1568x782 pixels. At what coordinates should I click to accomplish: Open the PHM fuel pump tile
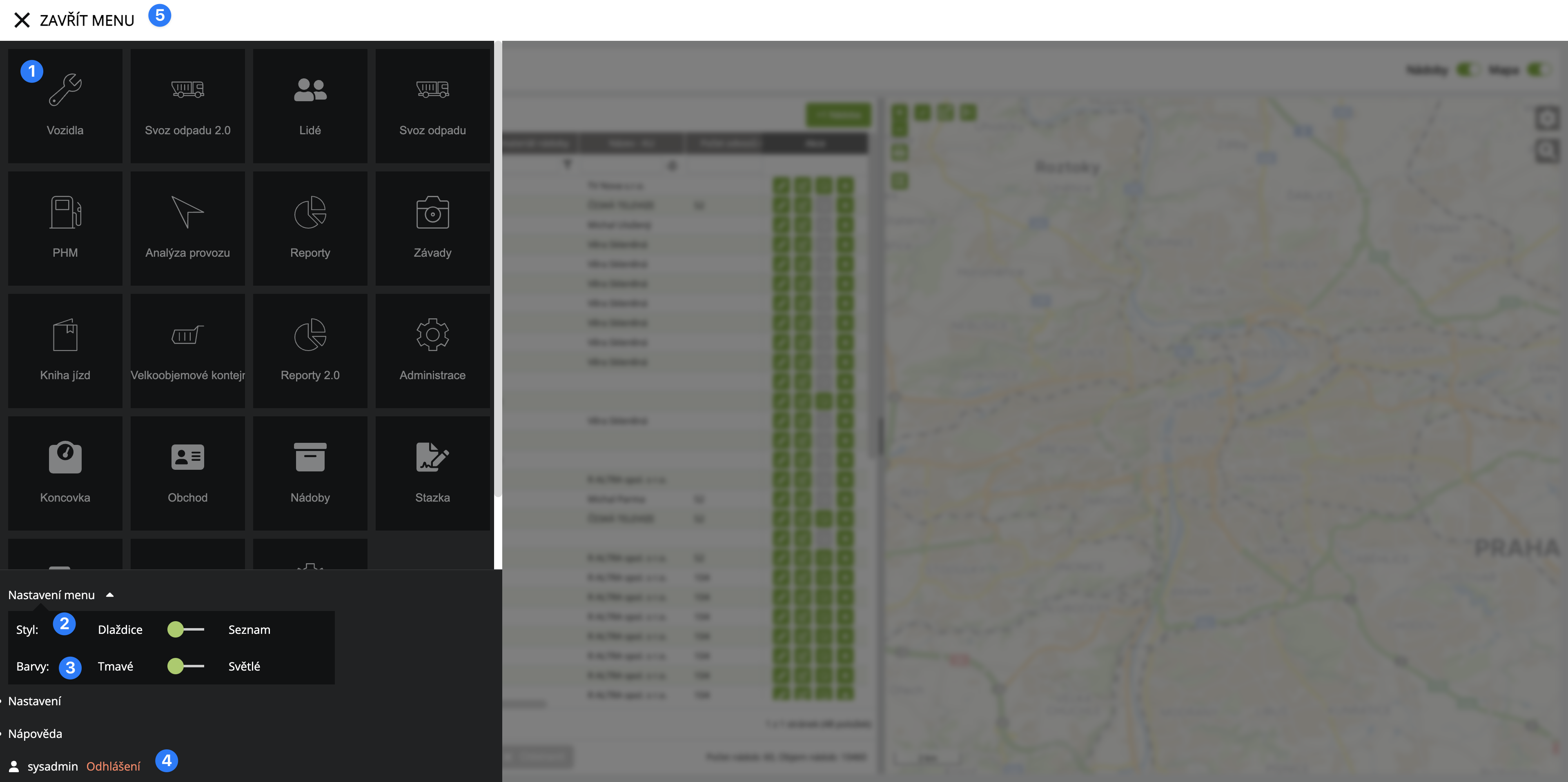pos(65,228)
